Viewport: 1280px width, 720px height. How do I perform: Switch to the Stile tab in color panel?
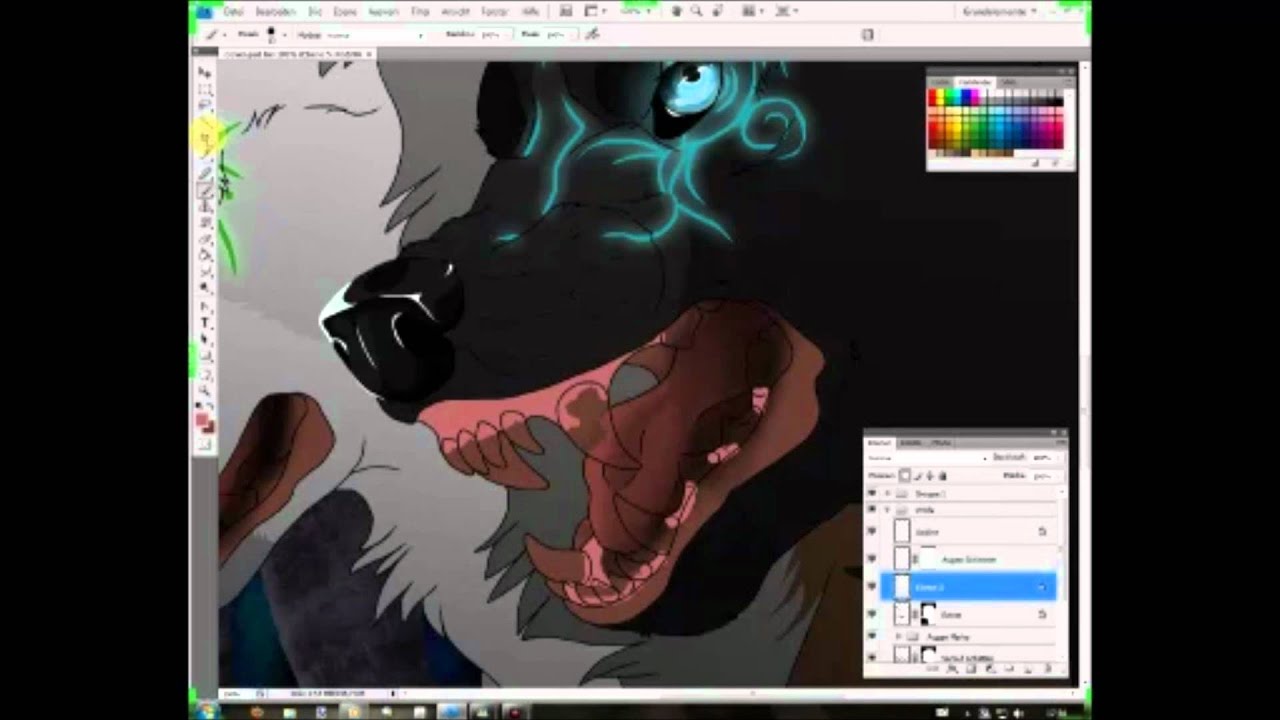(x=1008, y=82)
